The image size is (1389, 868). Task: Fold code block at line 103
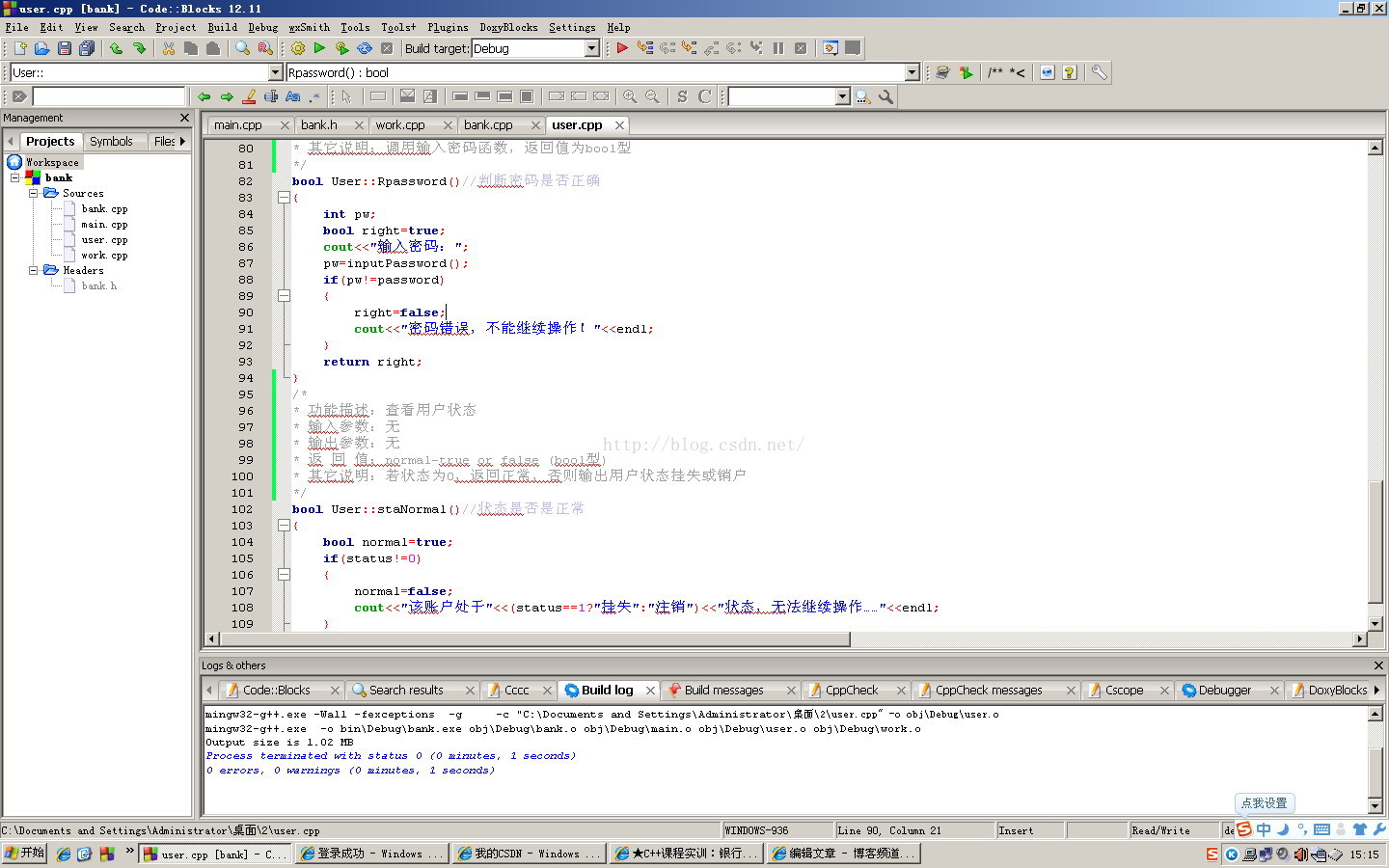click(x=284, y=526)
